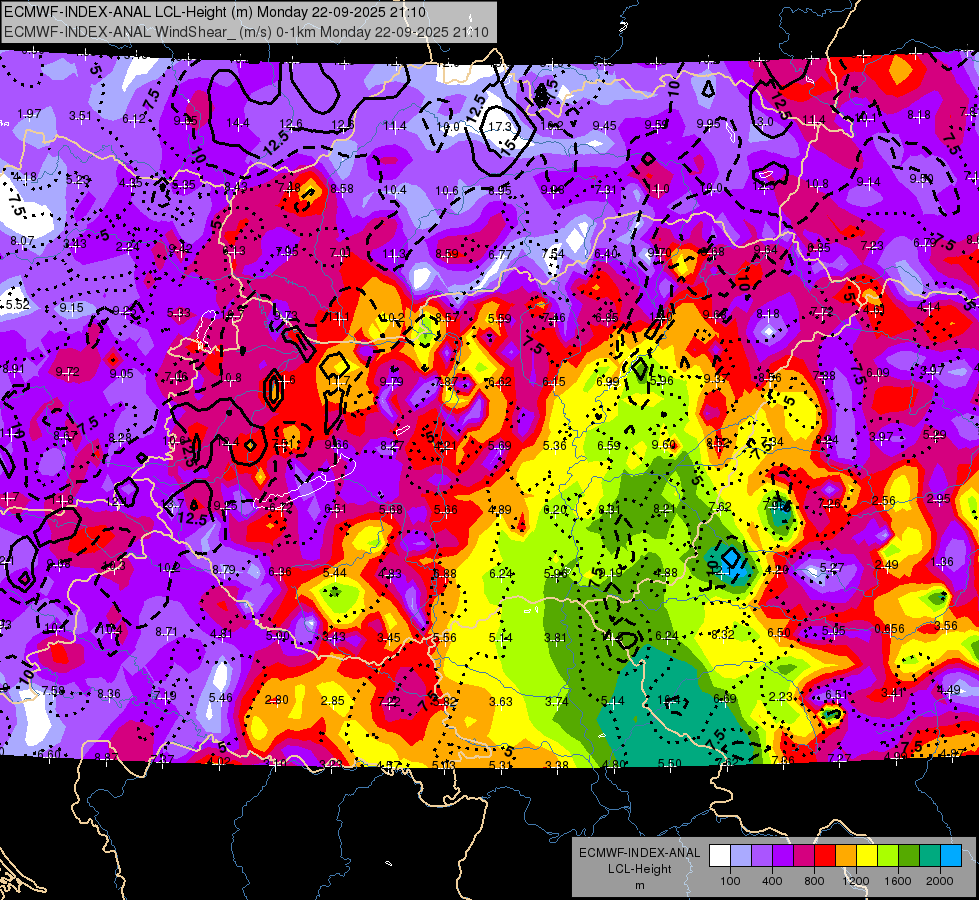This screenshot has width=979, height=900.
Task: Pick the magenta-pink legend swatch
Action: [804, 856]
